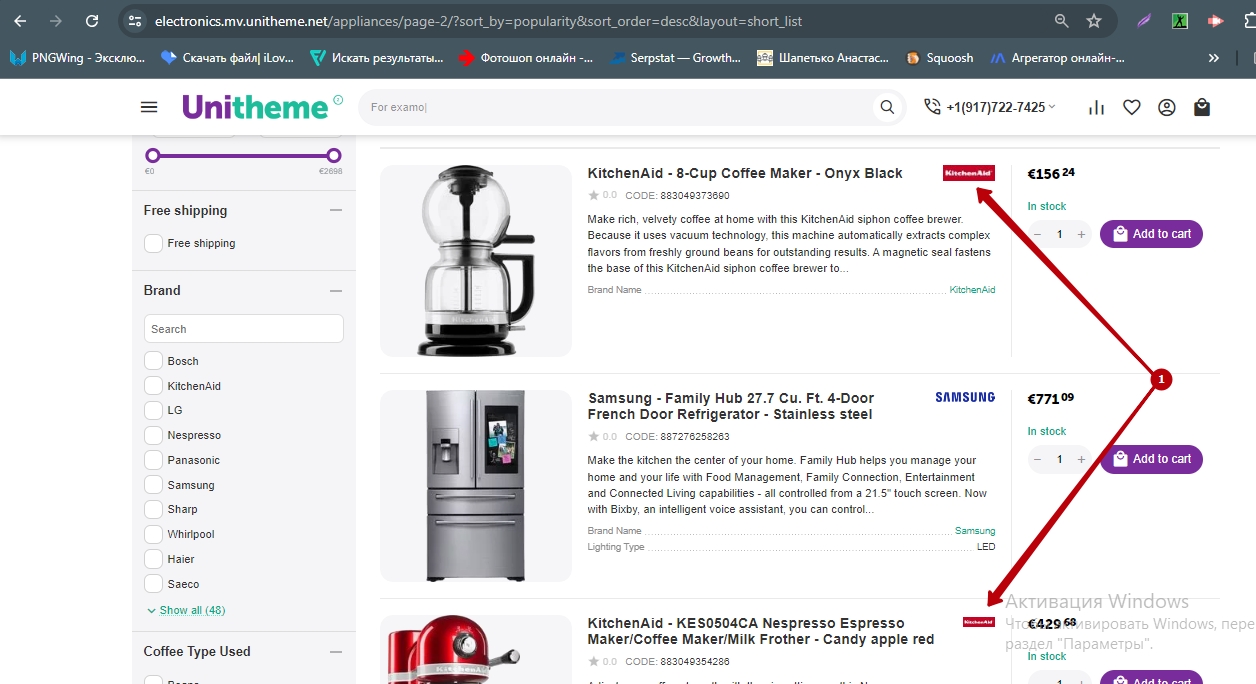Image resolution: width=1256 pixels, height=684 pixels.
Task: Open site information icon in address bar
Action: (x=135, y=21)
